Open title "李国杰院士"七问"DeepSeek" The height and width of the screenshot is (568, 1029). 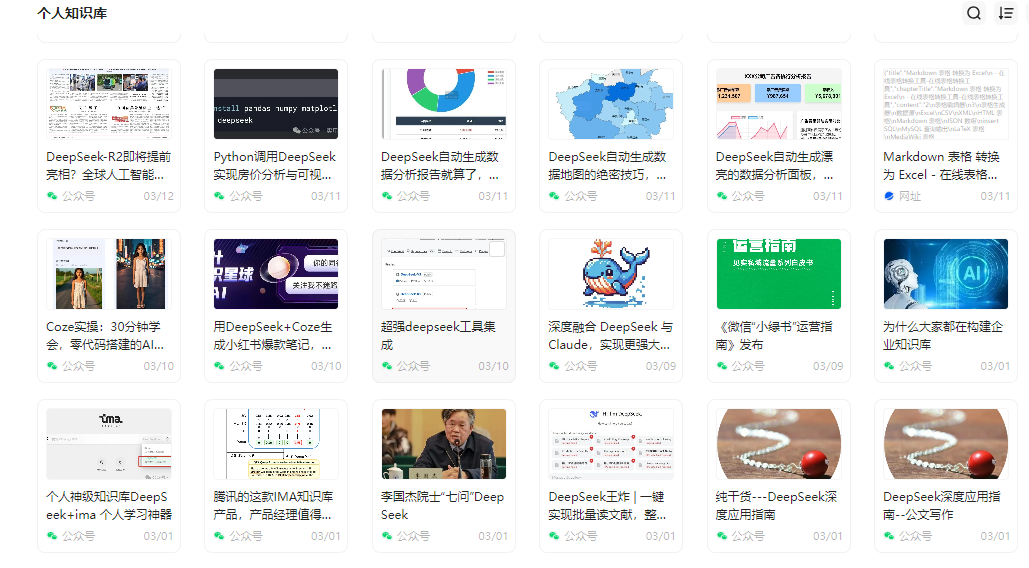[x=442, y=506]
